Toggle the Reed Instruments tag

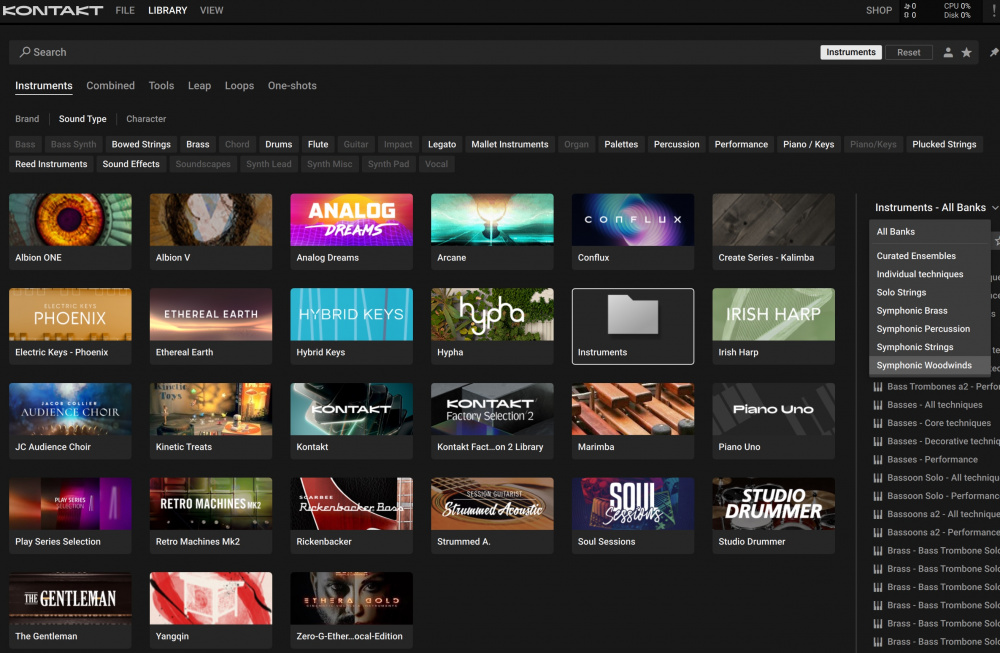click(x=51, y=164)
